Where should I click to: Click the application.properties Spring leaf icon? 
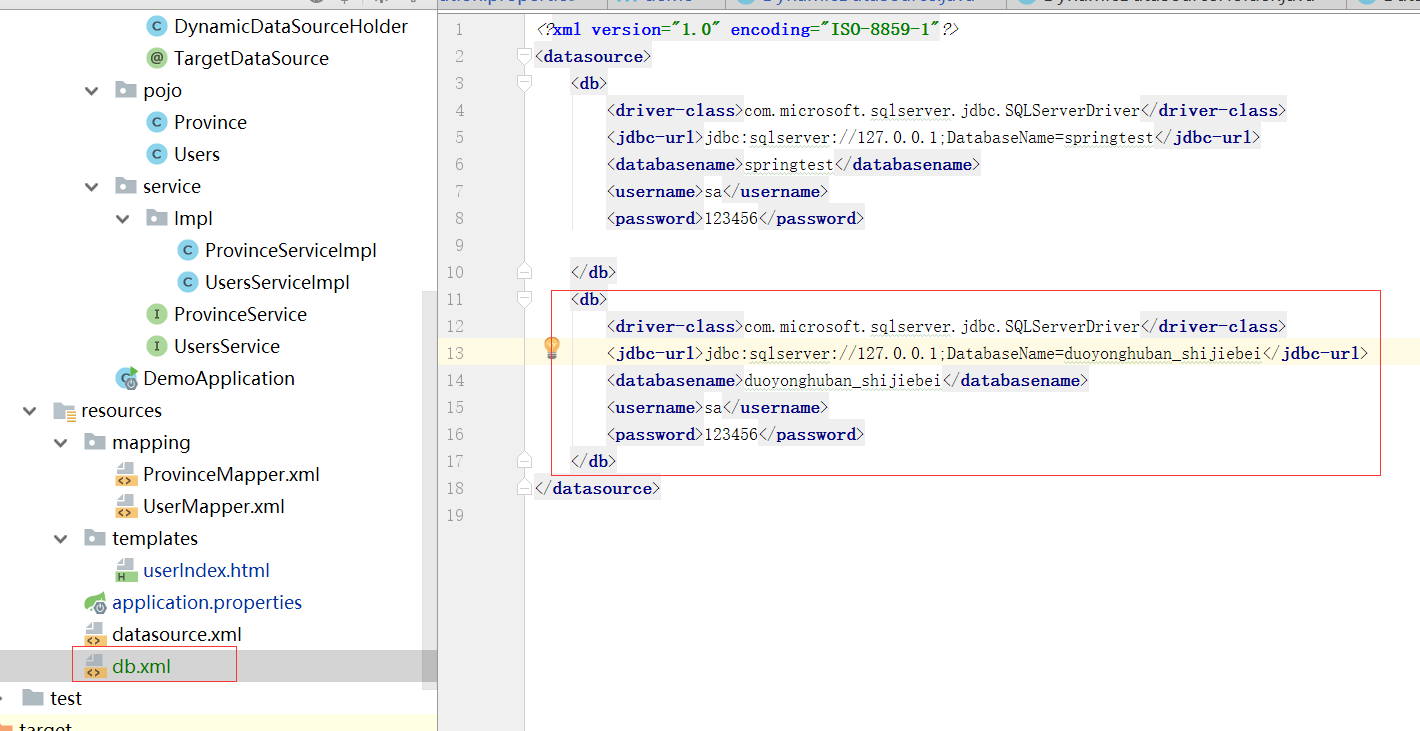95,602
